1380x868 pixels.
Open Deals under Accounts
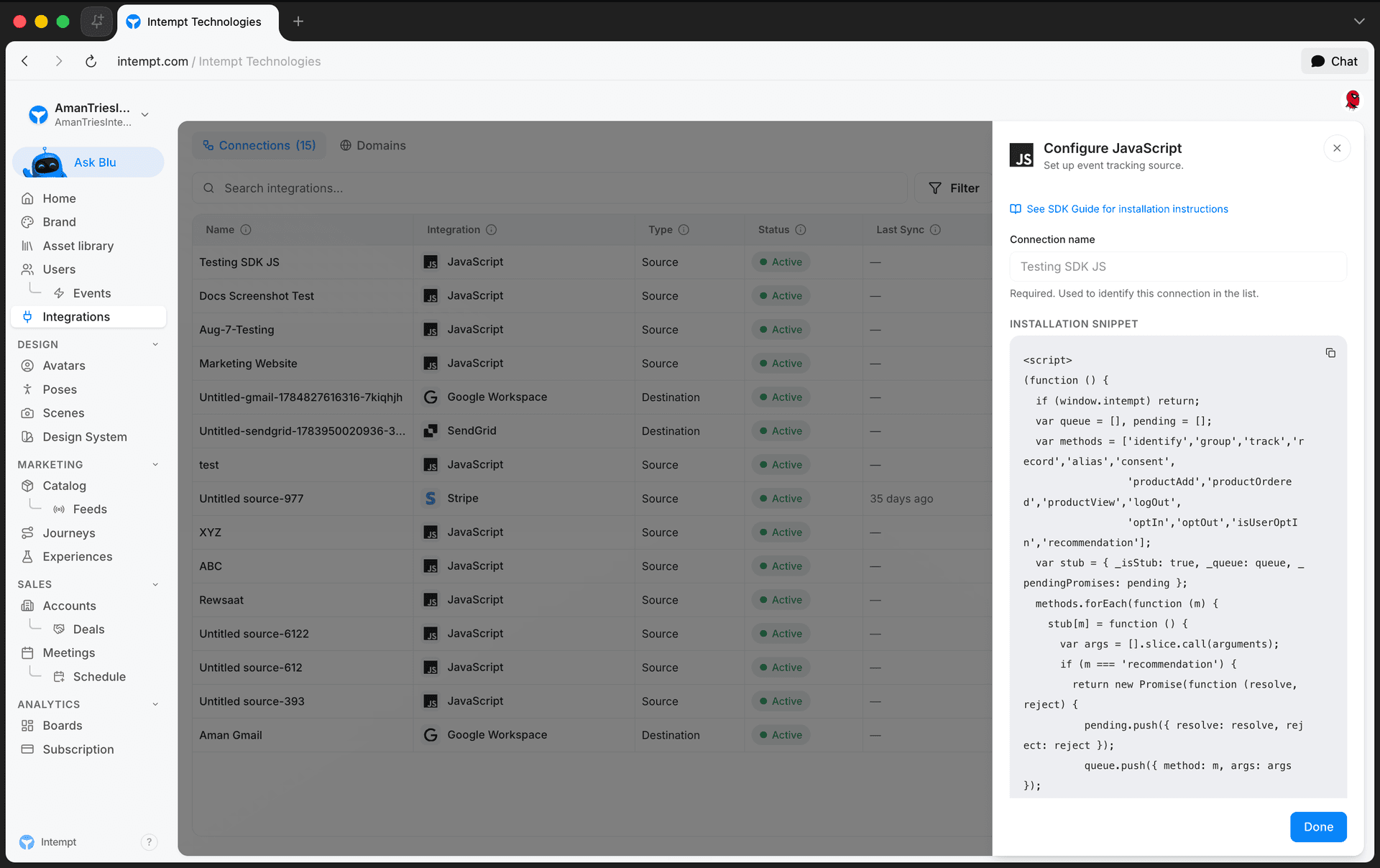pyautogui.click(x=88, y=629)
